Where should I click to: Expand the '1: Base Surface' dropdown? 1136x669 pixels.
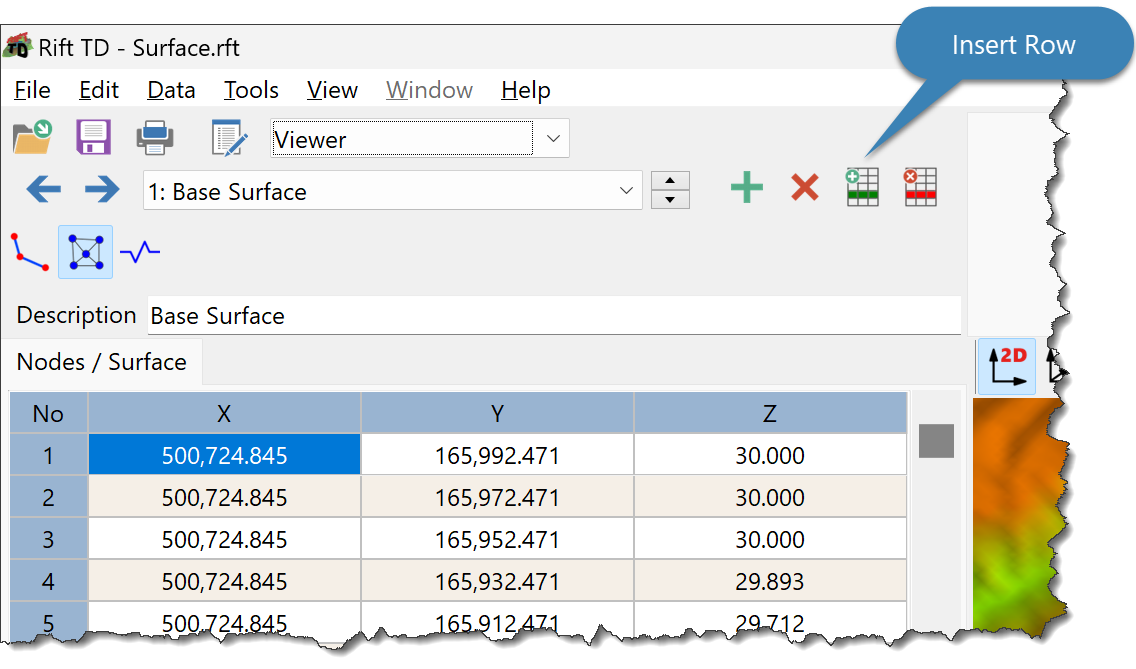coord(626,190)
